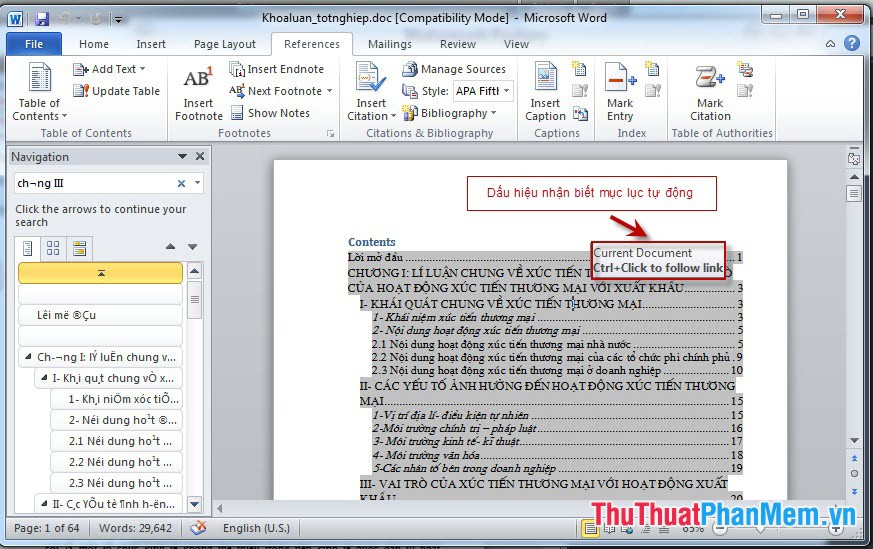Click the Save icon in Quick Access Toolbar
Viewport: 873px width, 549px height.
tap(42, 19)
